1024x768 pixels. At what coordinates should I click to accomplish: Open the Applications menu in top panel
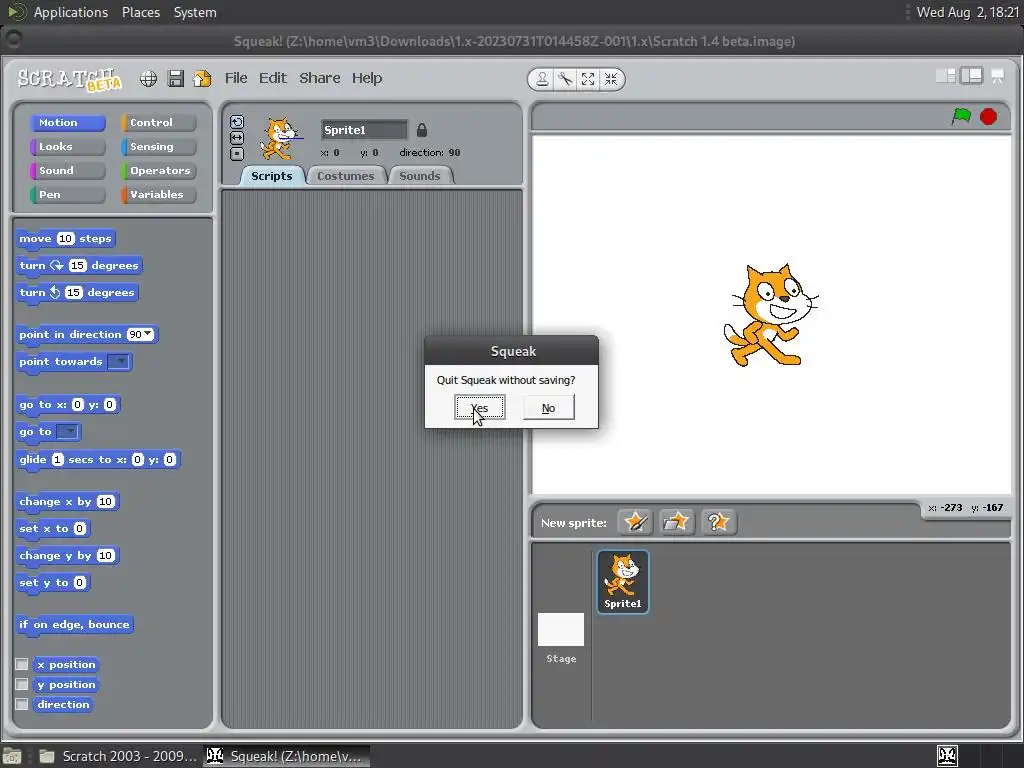click(x=71, y=12)
